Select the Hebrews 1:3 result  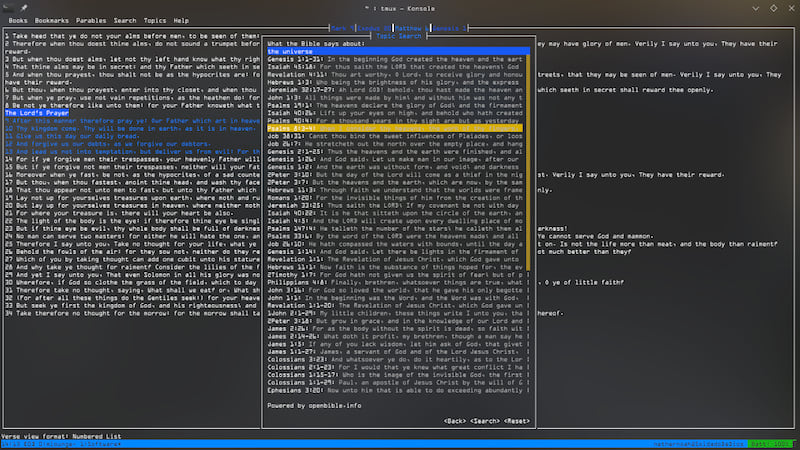click(x=395, y=82)
